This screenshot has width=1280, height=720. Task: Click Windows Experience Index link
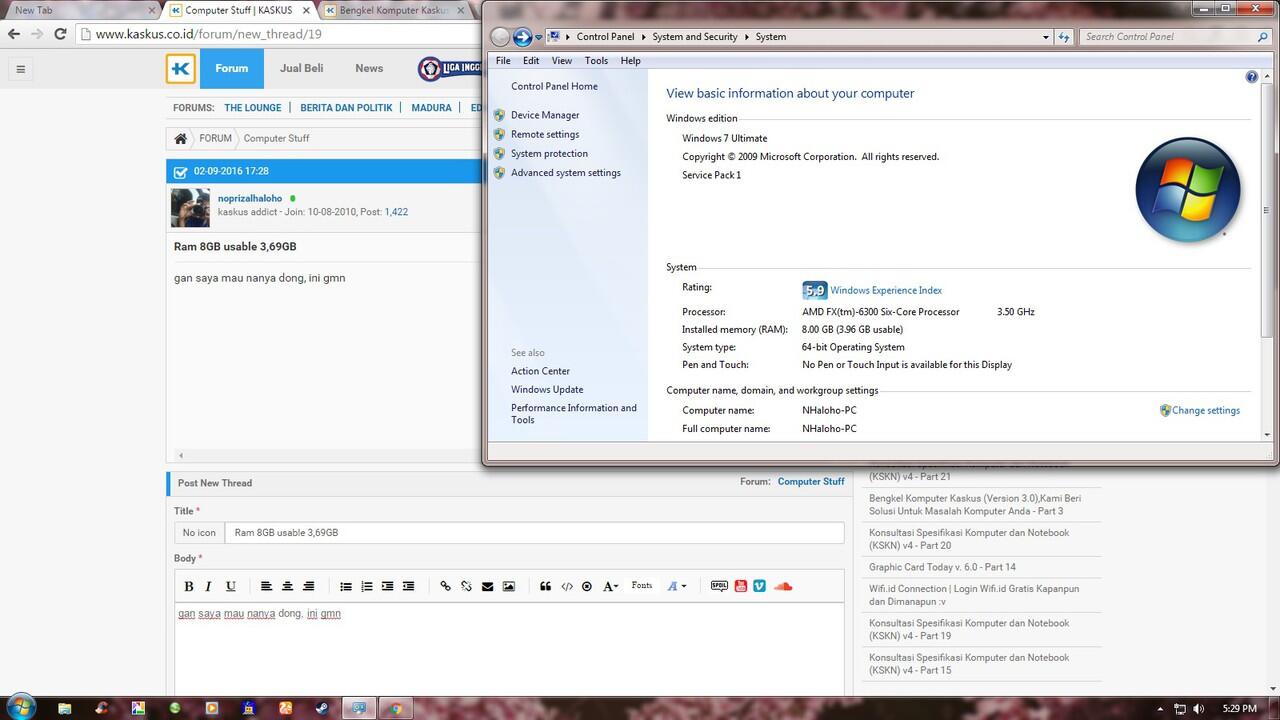[886, 291]
